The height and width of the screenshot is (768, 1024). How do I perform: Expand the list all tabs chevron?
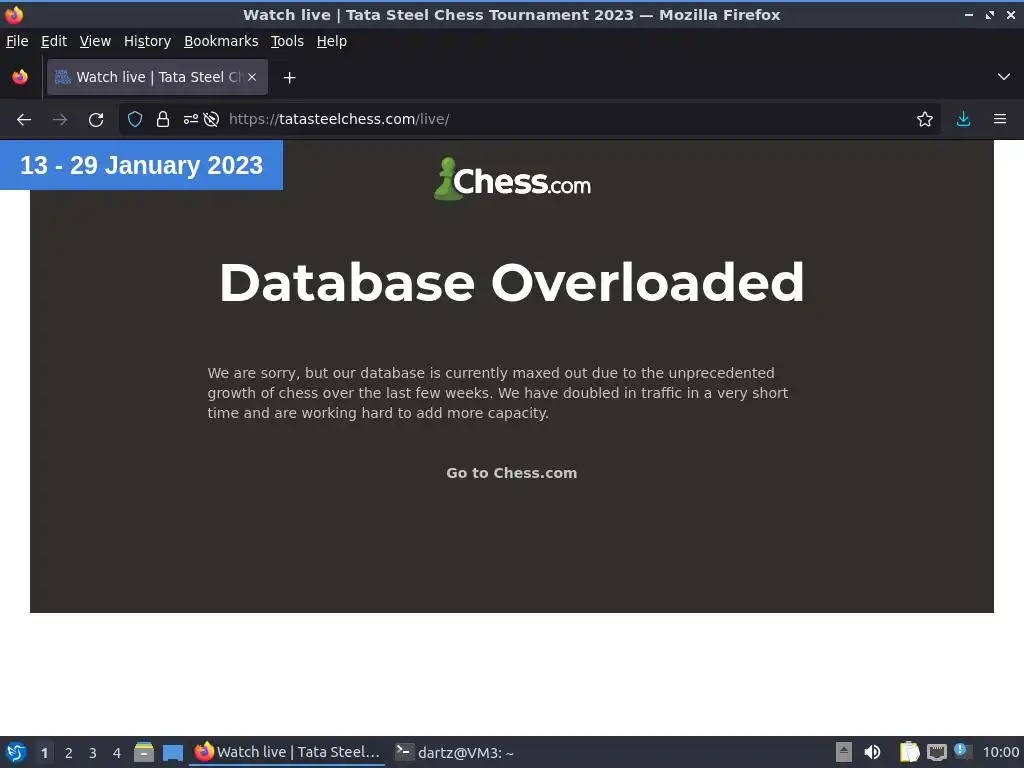[x=1004, y=77]
